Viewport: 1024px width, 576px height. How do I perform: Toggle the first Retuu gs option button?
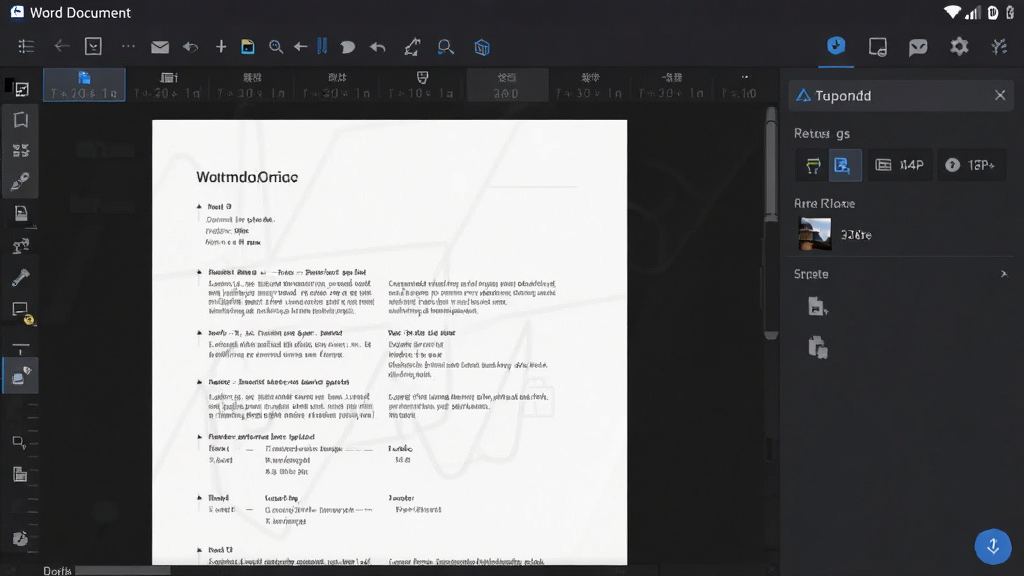coord(813,165)
